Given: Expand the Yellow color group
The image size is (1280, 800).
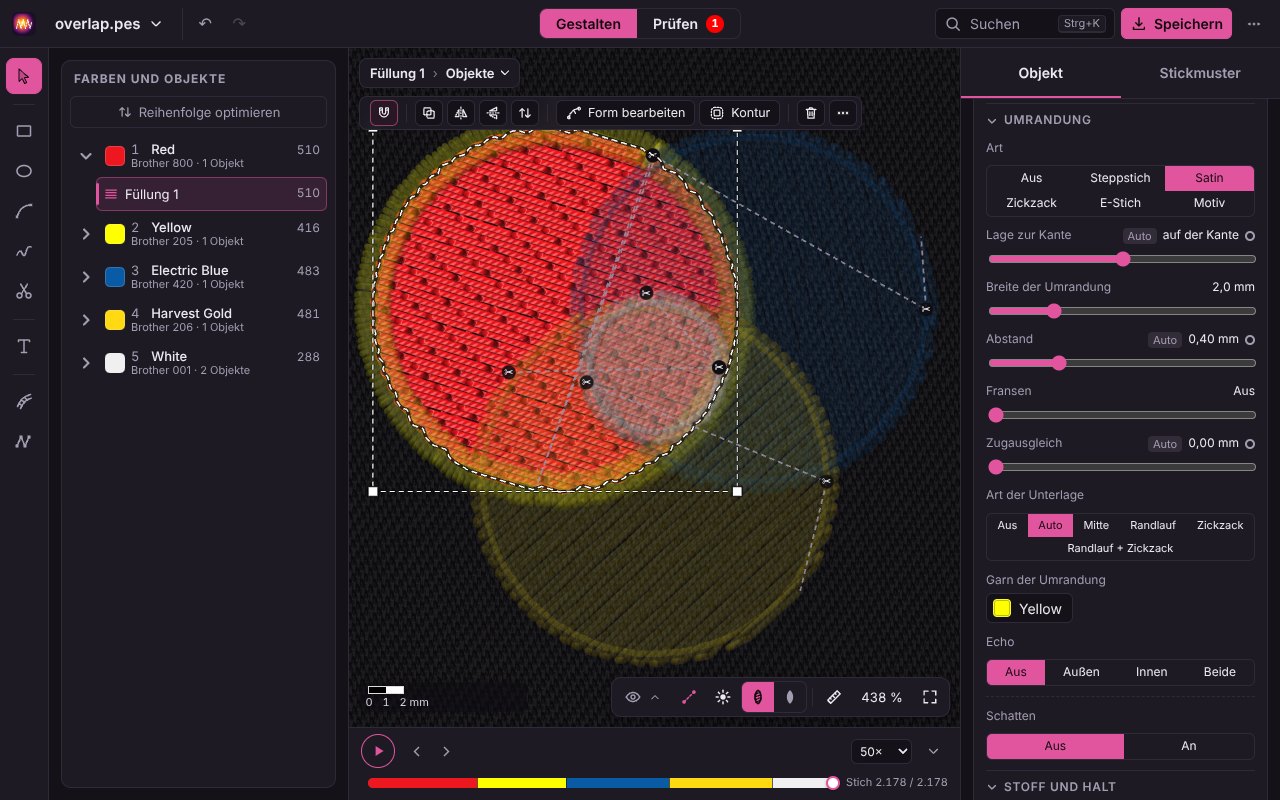Looking at the screenshot, I should pos(86,234).
